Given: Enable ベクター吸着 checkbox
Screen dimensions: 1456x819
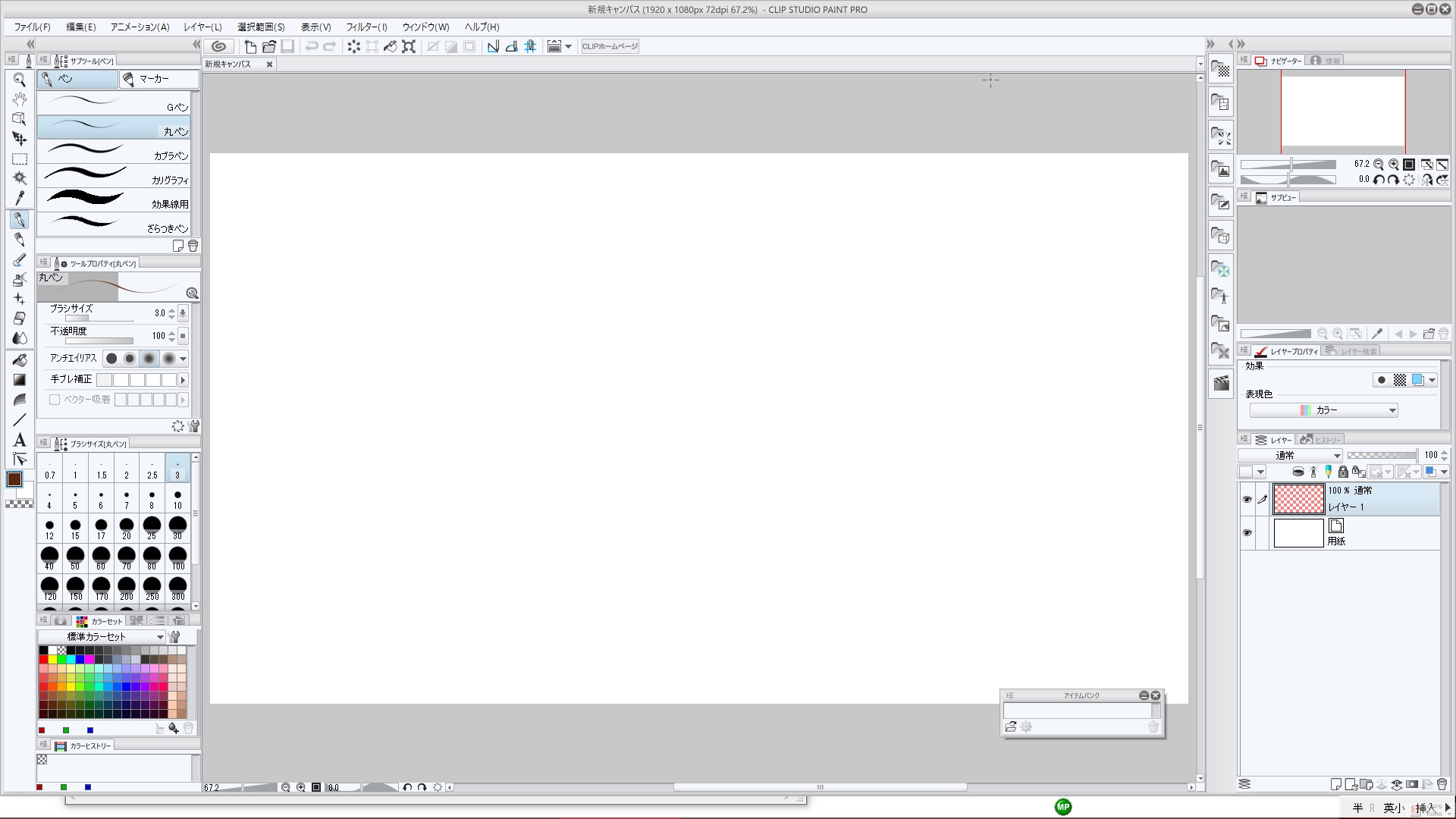Looking at the screenshot, I should pos(55,400).
